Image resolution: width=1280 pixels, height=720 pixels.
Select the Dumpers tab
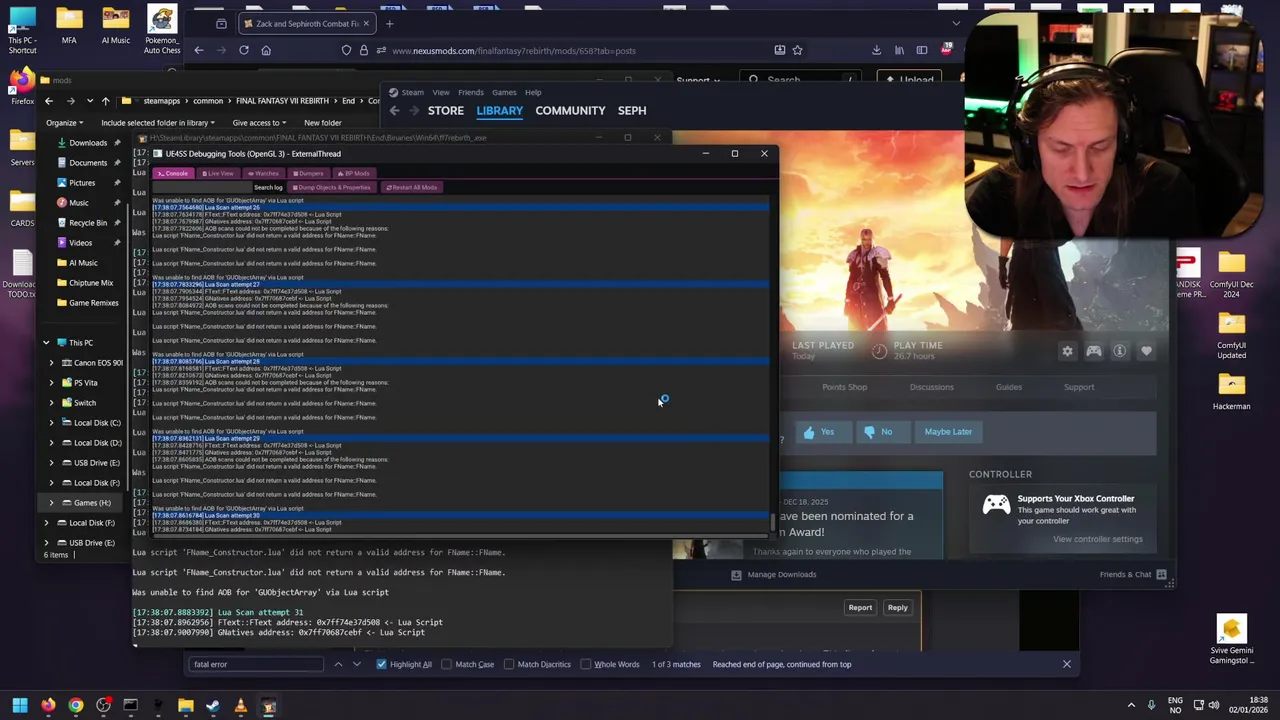pos(308,173)
